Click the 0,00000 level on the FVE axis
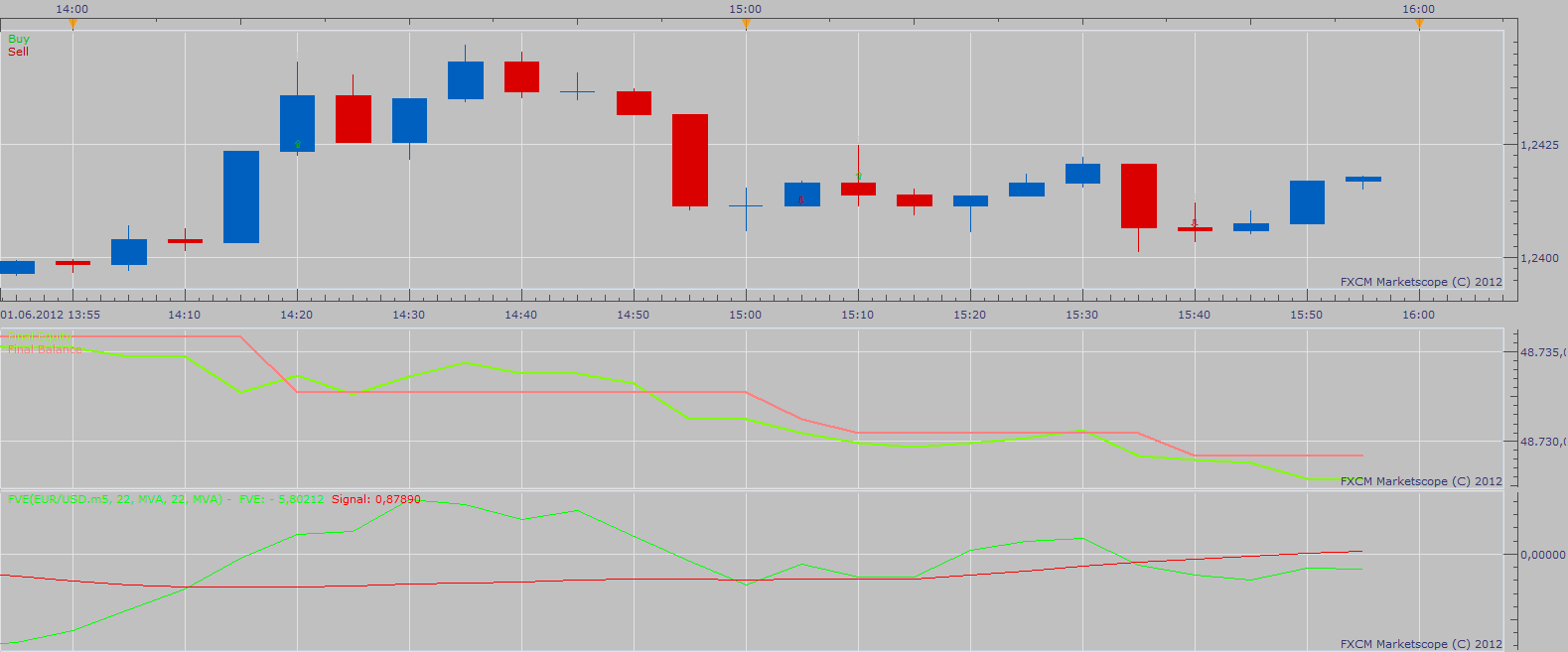Image resolution: width=1568 pixels, height=652 pixels. 1543,555
